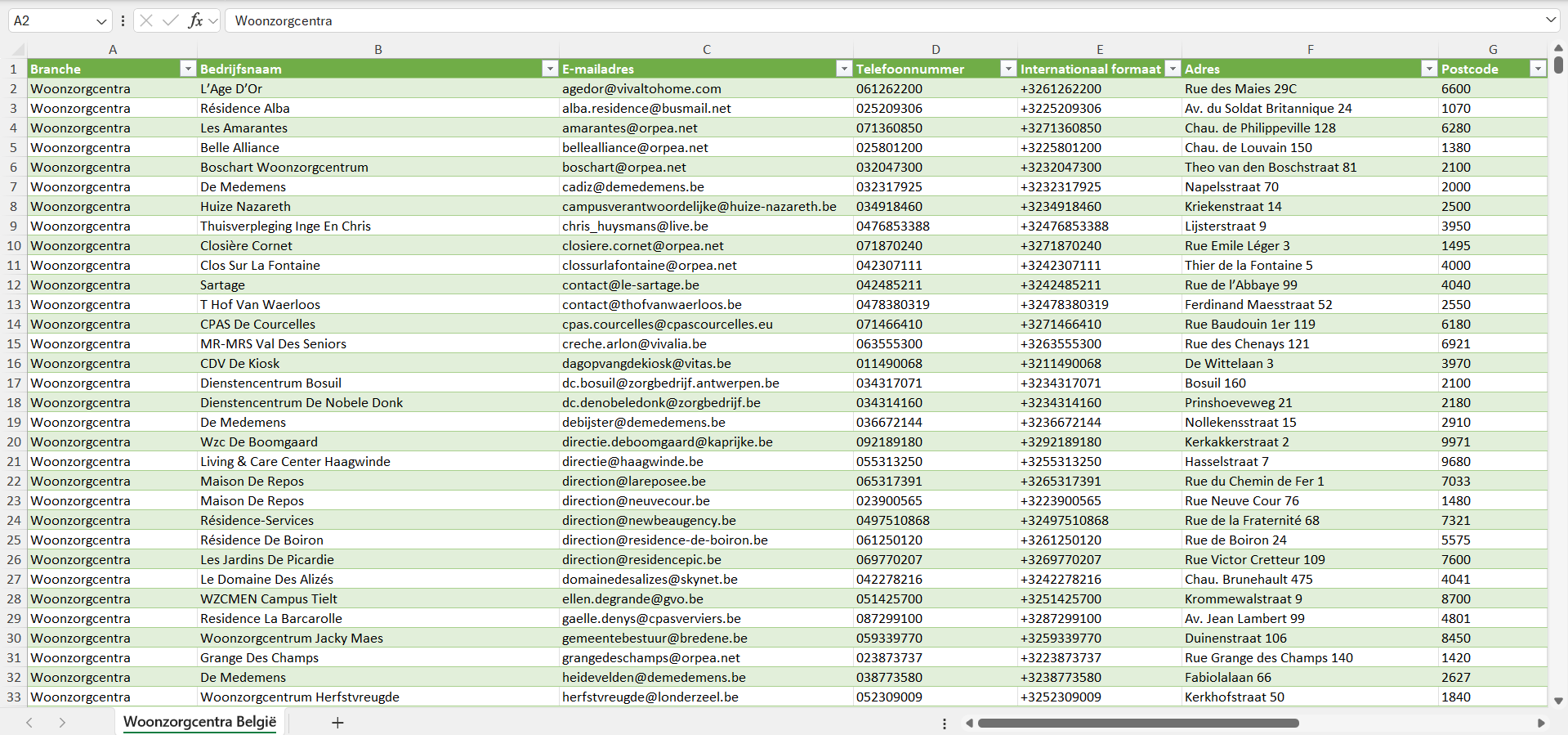
Task: Expand the formula bar
Action: pyautogui.click(x=1550, y=20)
